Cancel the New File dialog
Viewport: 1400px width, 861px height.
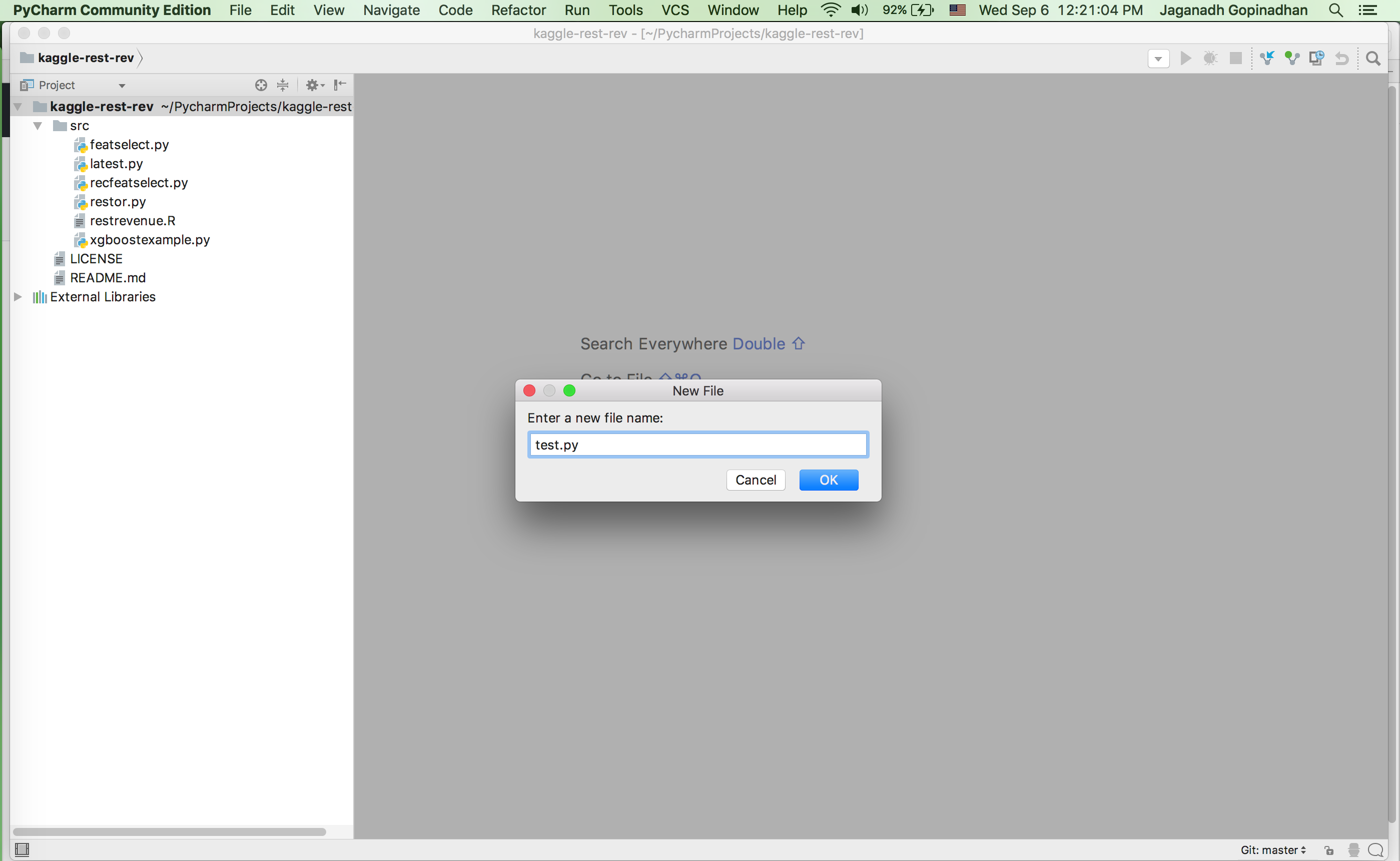[755, 480]
